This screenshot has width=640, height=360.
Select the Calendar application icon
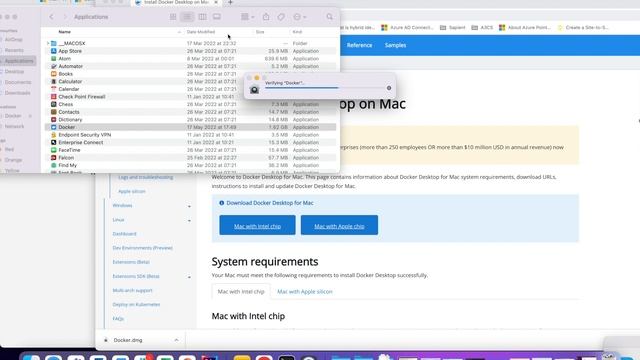(53, 89)
